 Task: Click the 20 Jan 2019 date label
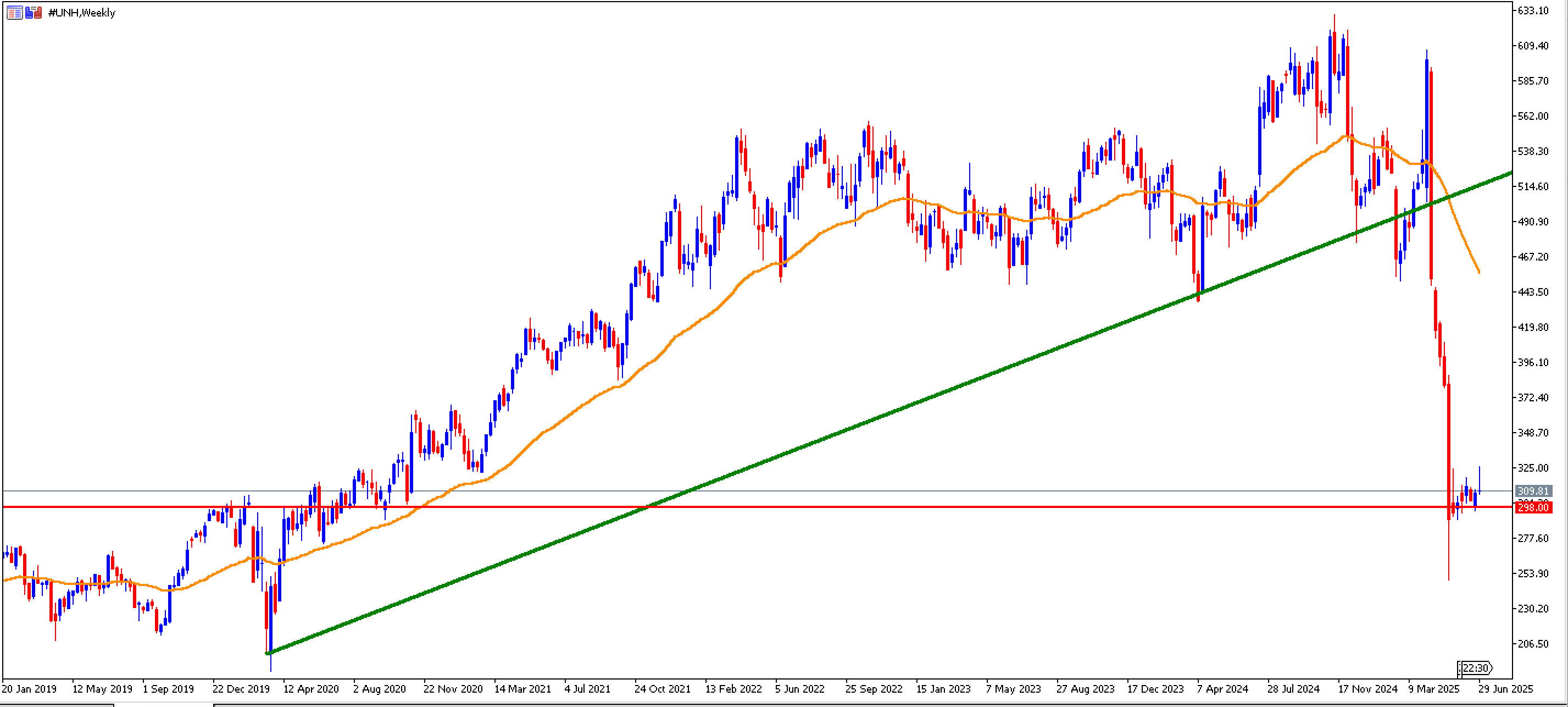tap(29, 689)
